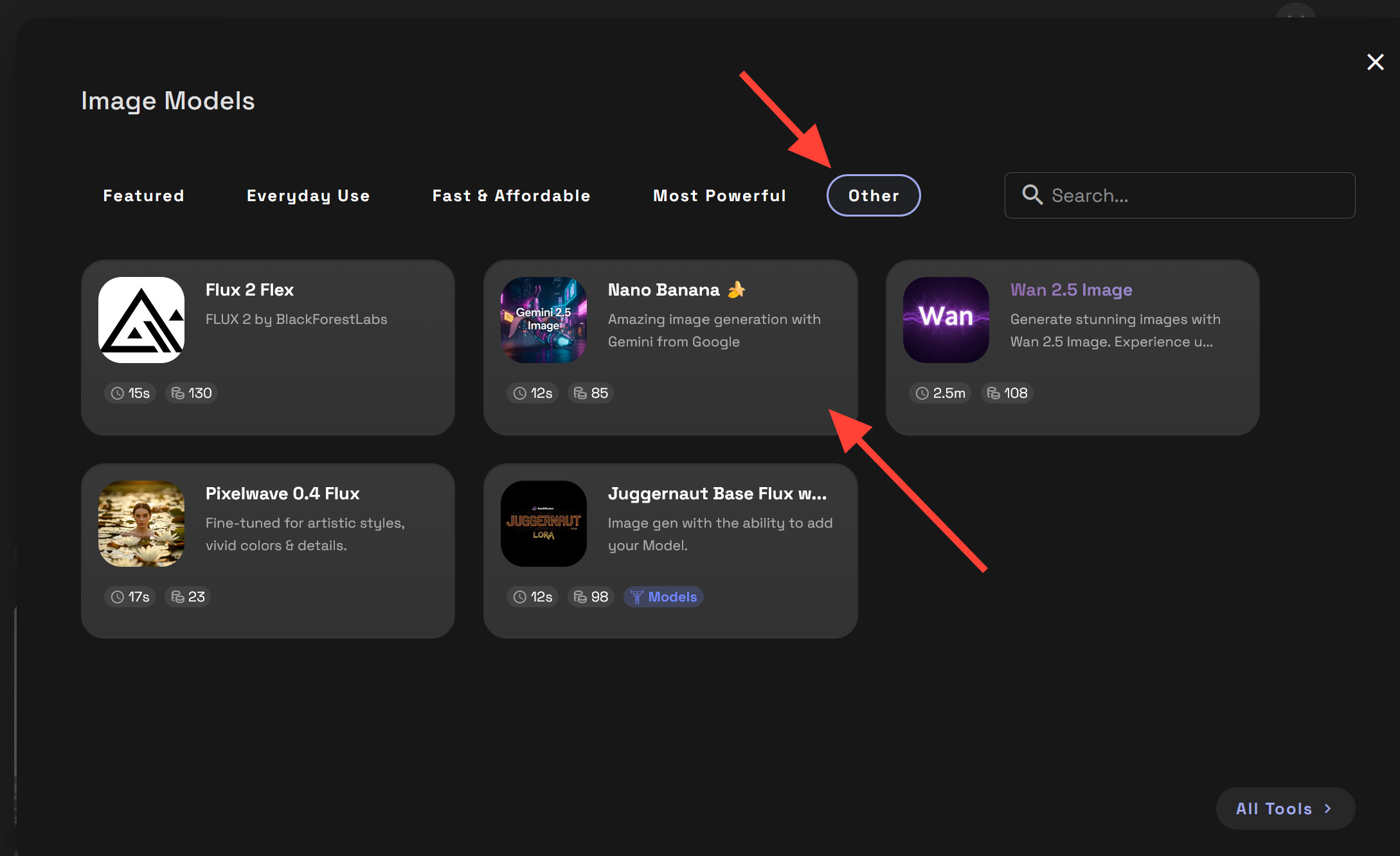This screenshot has height=856, width=1400.
Task: Open the Wan 2.5 Image title link
Action: pos(1071,290)
